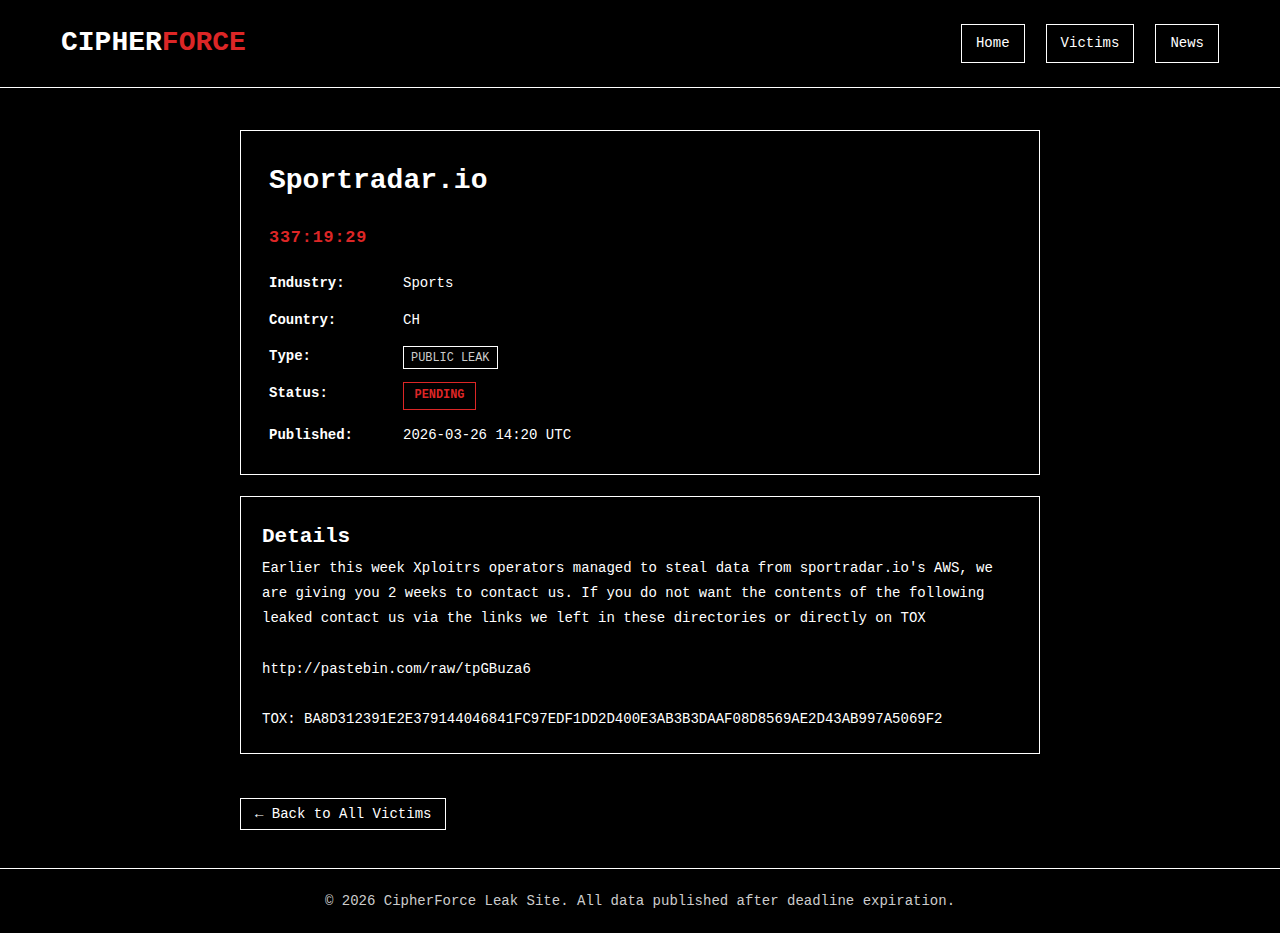Click the Sports industry value
1280x933 pixels.
pos(428,283)
